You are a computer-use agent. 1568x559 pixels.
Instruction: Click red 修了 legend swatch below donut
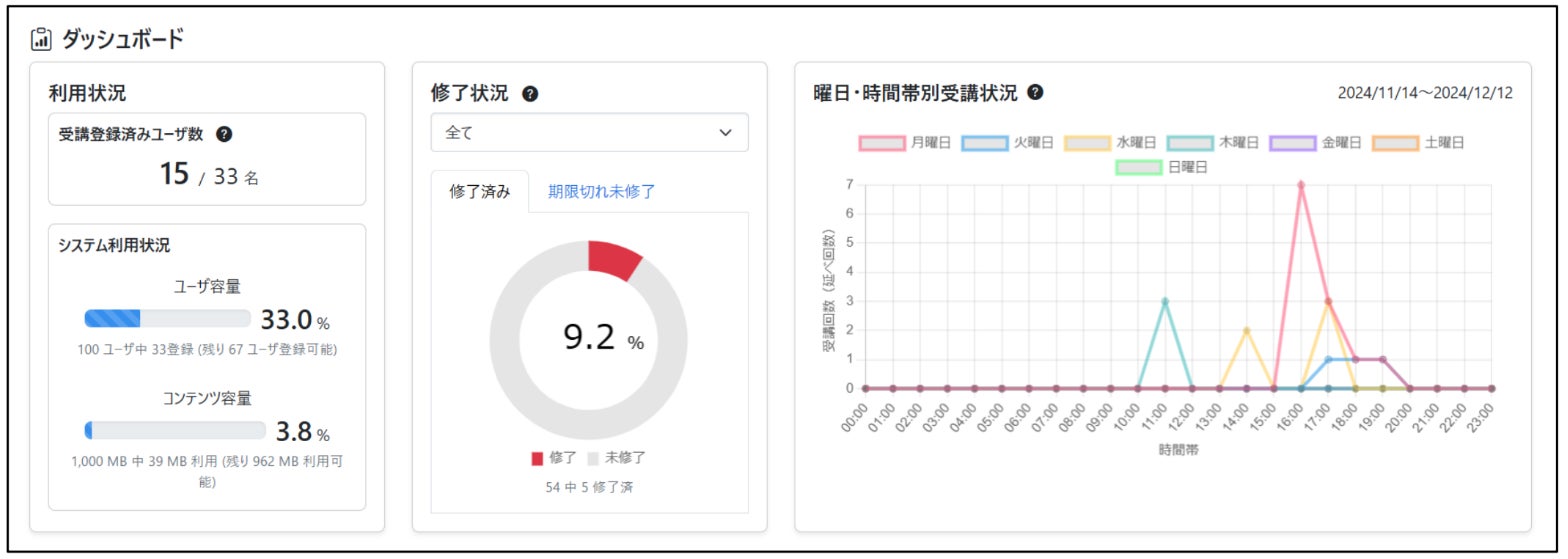[537, 458]
